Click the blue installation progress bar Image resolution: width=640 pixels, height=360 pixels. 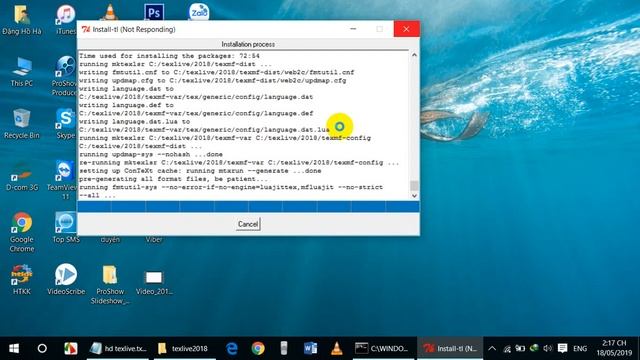(x=248, y=206)
